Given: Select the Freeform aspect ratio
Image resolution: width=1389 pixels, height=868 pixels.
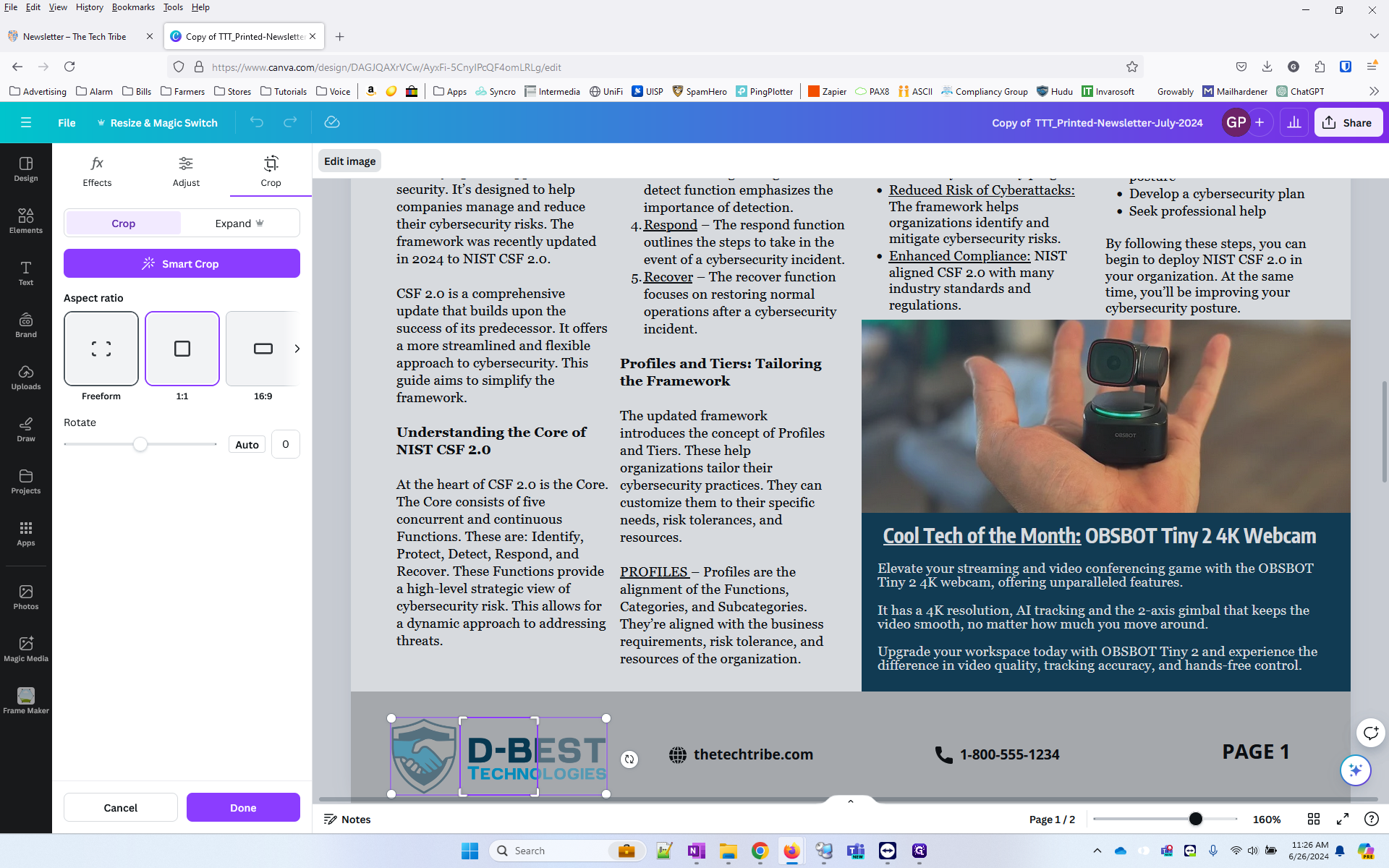Looking at the screenshot, I should [x=101, y=349].
